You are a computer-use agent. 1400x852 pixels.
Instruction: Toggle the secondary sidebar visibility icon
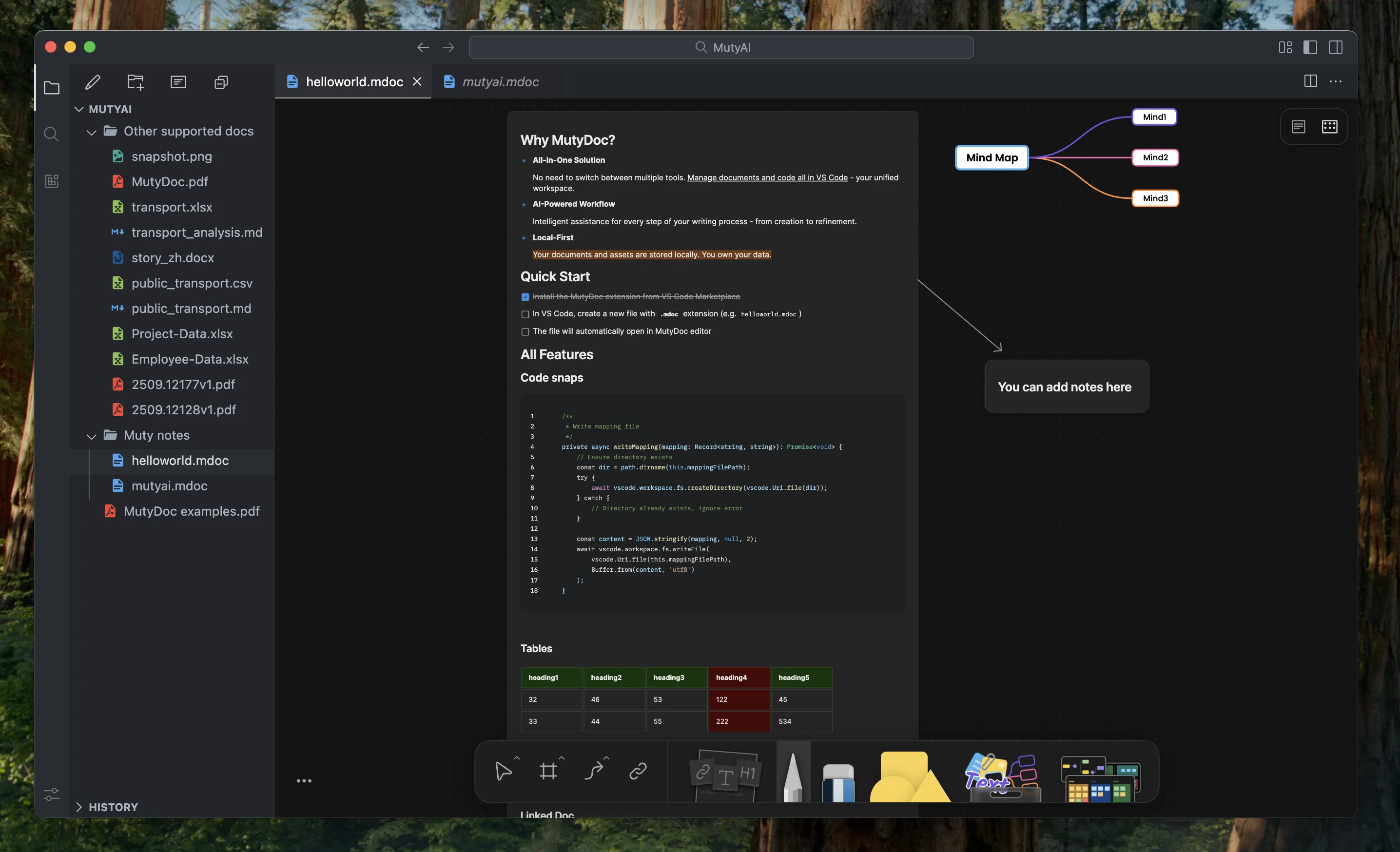(x=1335, y=47)
